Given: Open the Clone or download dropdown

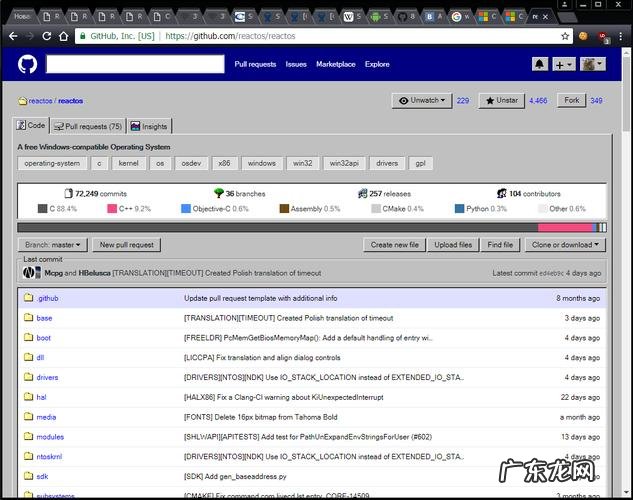Looking at the screenshot, I should 566,244.
